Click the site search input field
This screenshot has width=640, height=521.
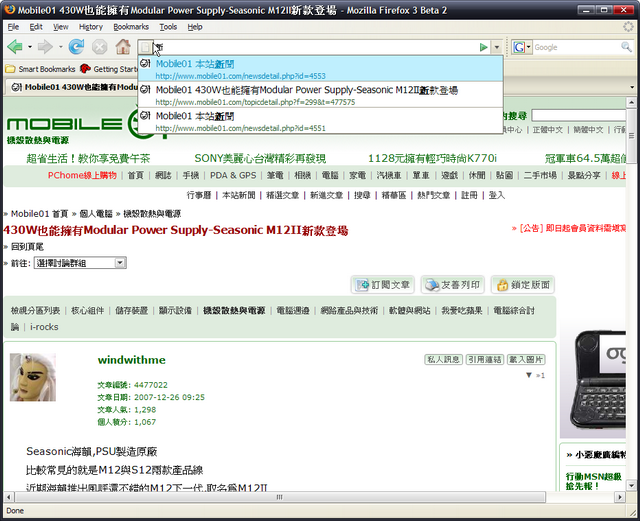click(578, 116)
